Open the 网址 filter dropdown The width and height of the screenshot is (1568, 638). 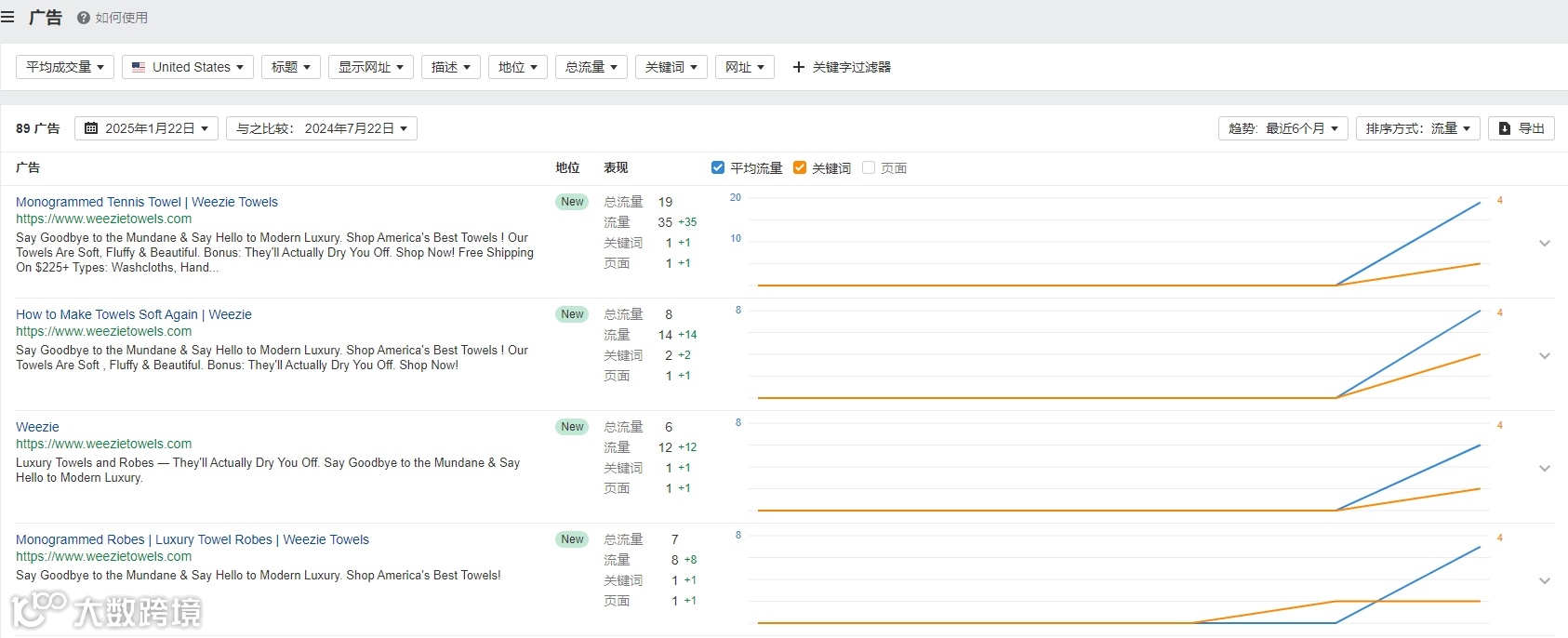(745, 67)
